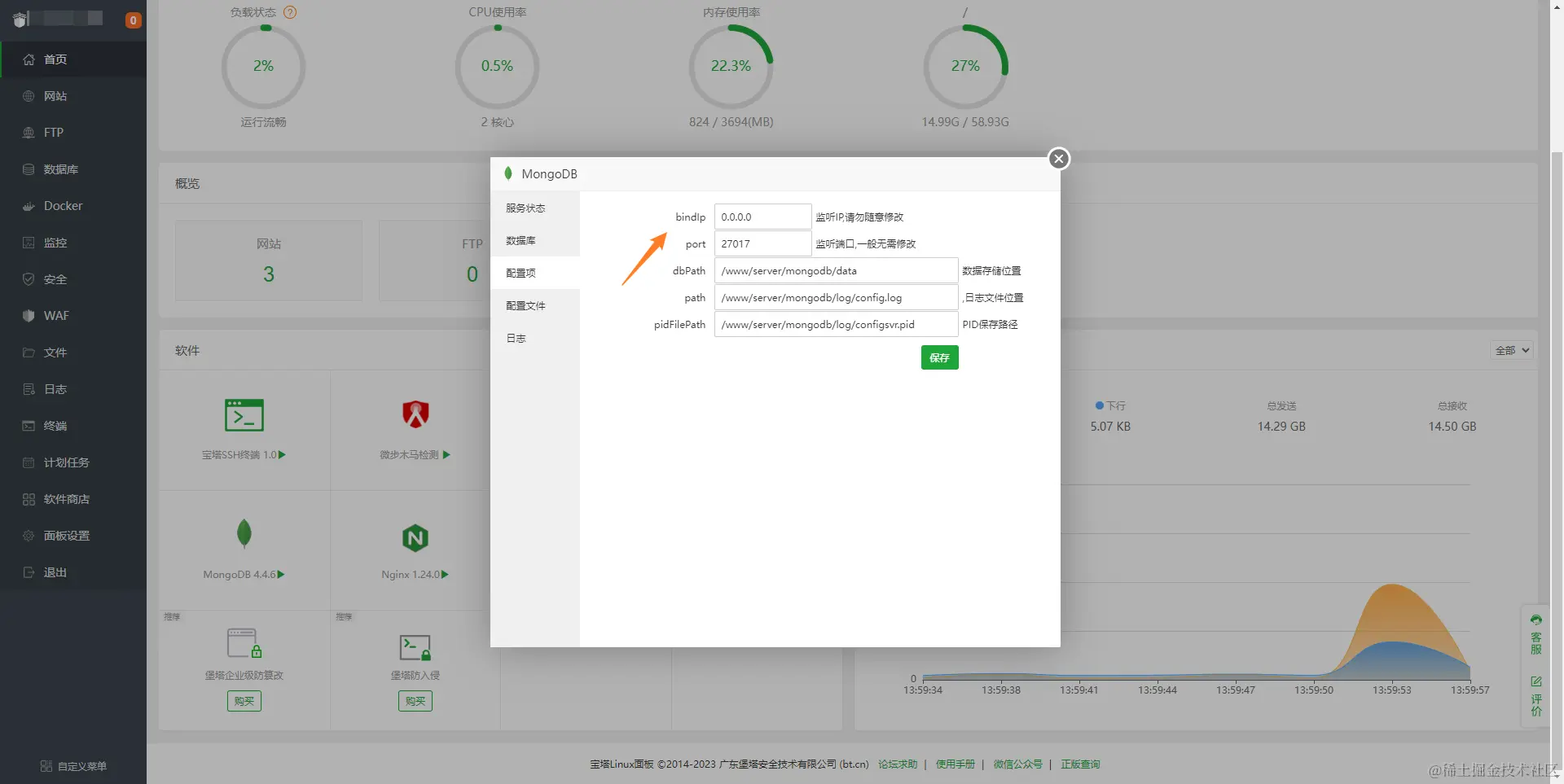Open the 数据库 sidebar item

point(73,169)
